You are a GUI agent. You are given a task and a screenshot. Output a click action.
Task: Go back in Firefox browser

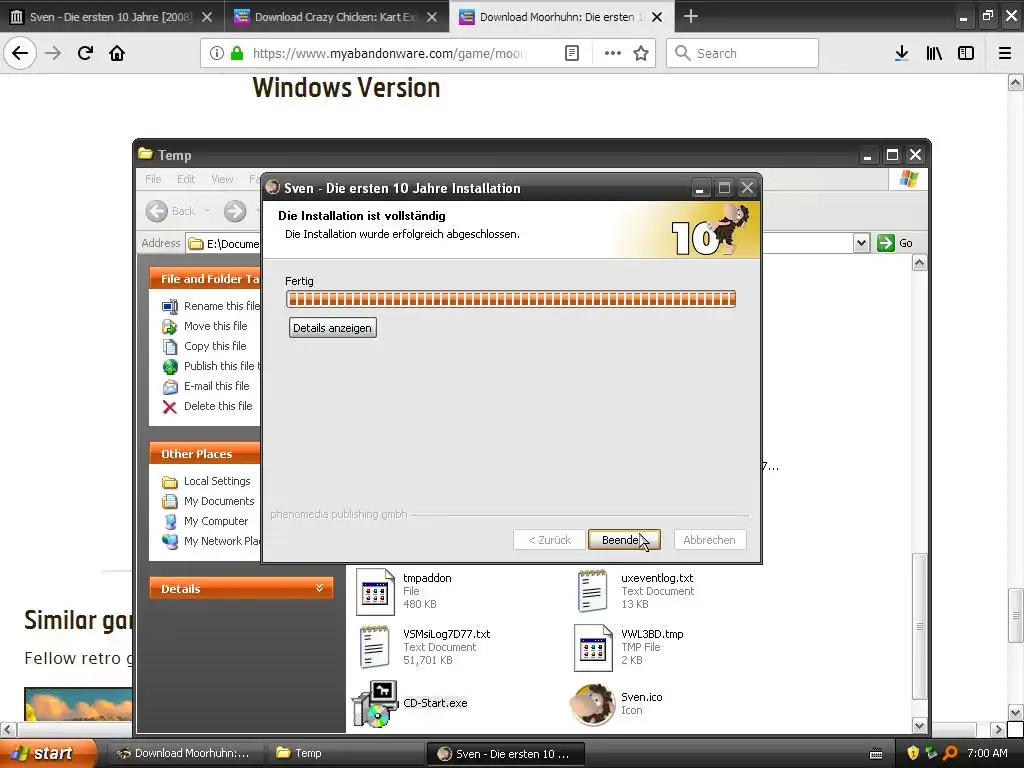click(20, 53)
